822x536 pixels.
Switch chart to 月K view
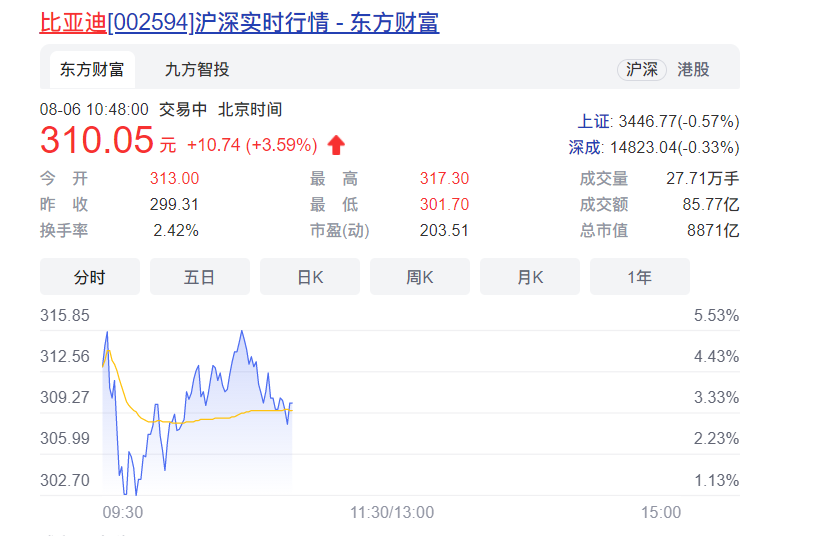point(530,277)
